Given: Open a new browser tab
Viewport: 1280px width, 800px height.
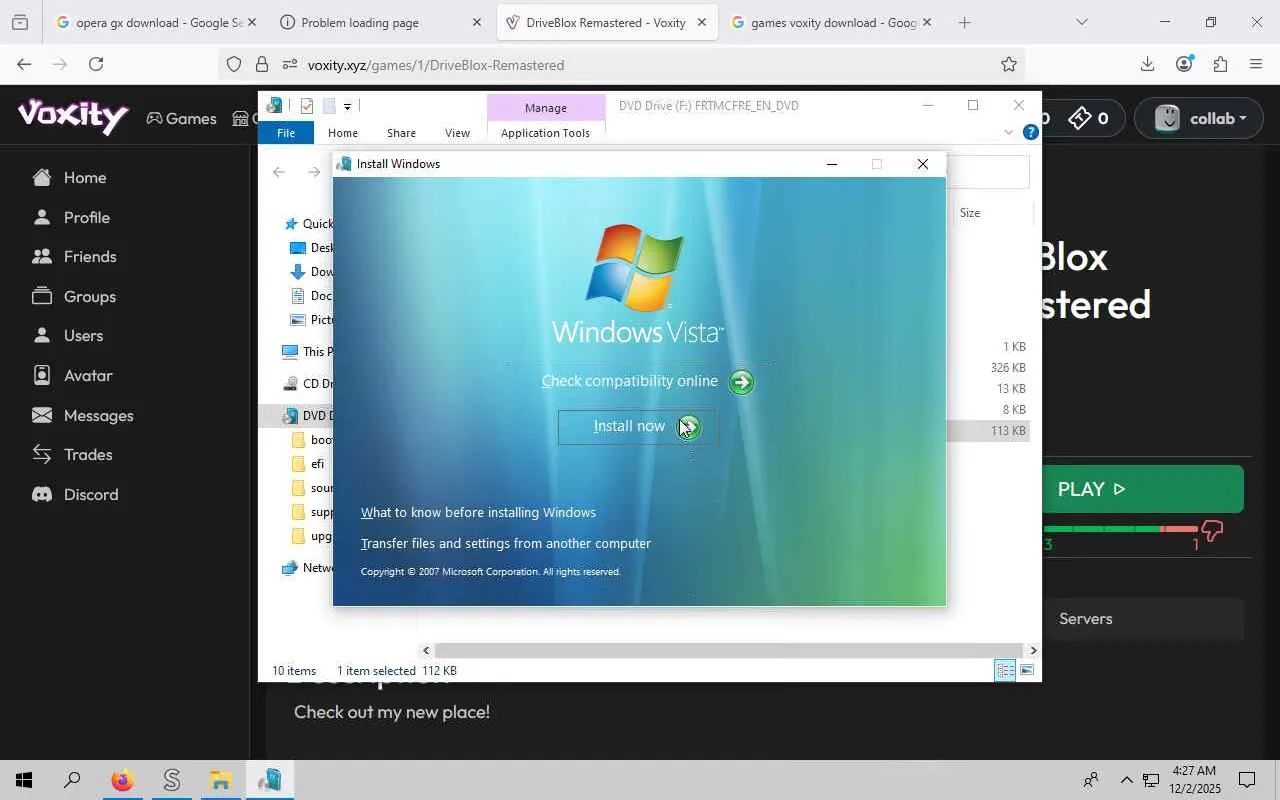Looking at the screenshot, I should (x=964, y=22).
